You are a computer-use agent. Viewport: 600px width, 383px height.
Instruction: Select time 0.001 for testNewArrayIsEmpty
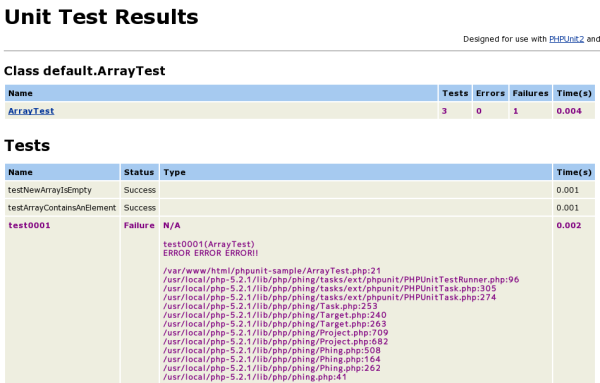(x=567, y=190)
